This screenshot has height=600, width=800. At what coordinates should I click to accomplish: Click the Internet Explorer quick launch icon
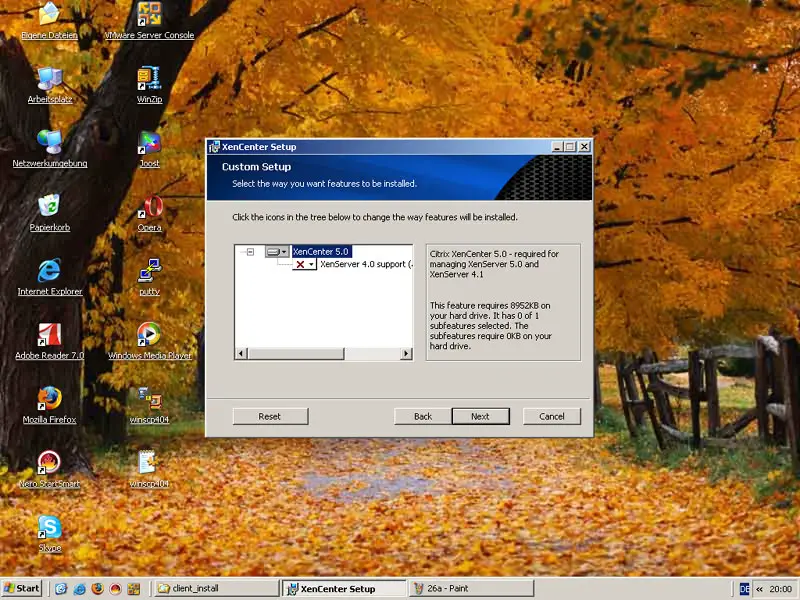[x=79, y=589]
